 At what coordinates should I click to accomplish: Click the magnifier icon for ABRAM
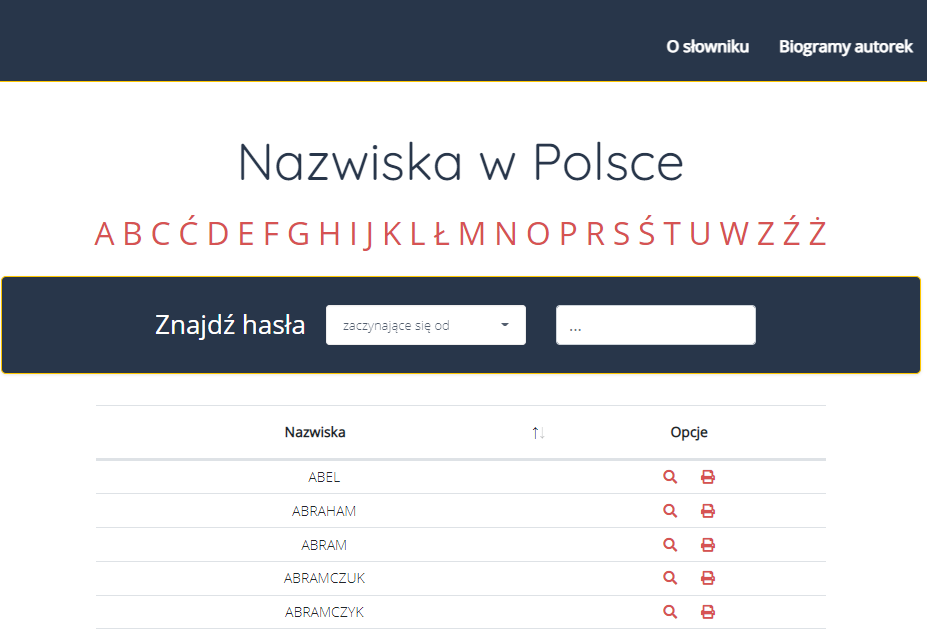click(x=670, y=545)
